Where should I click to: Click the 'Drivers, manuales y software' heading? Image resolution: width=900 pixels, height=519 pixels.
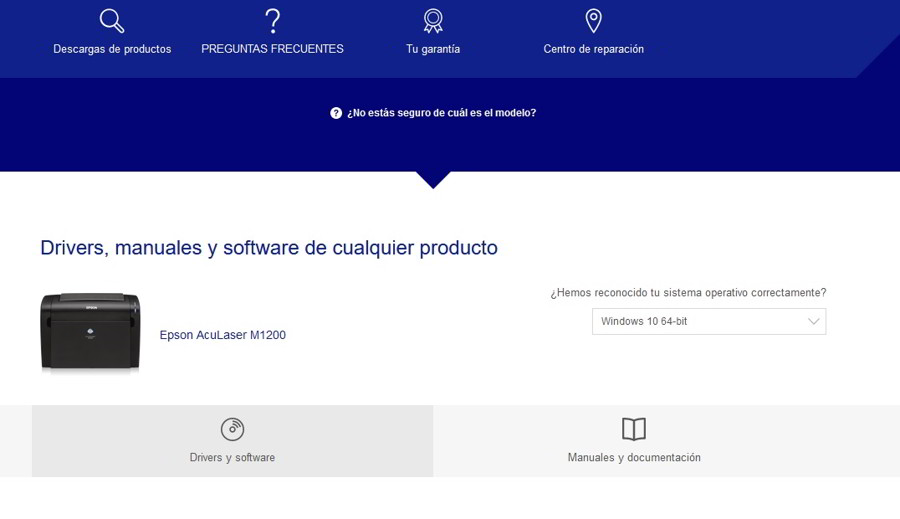tap(269, 247)
